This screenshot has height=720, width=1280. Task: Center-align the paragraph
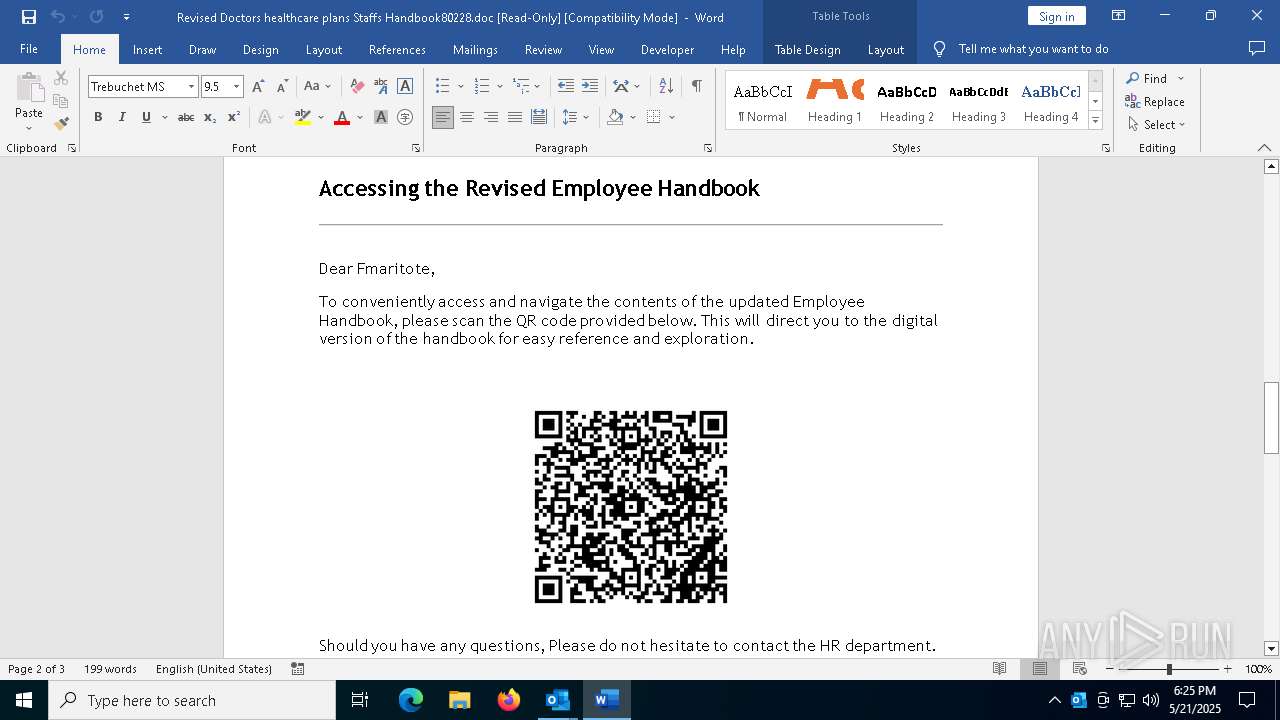click(x=467, y=118)
